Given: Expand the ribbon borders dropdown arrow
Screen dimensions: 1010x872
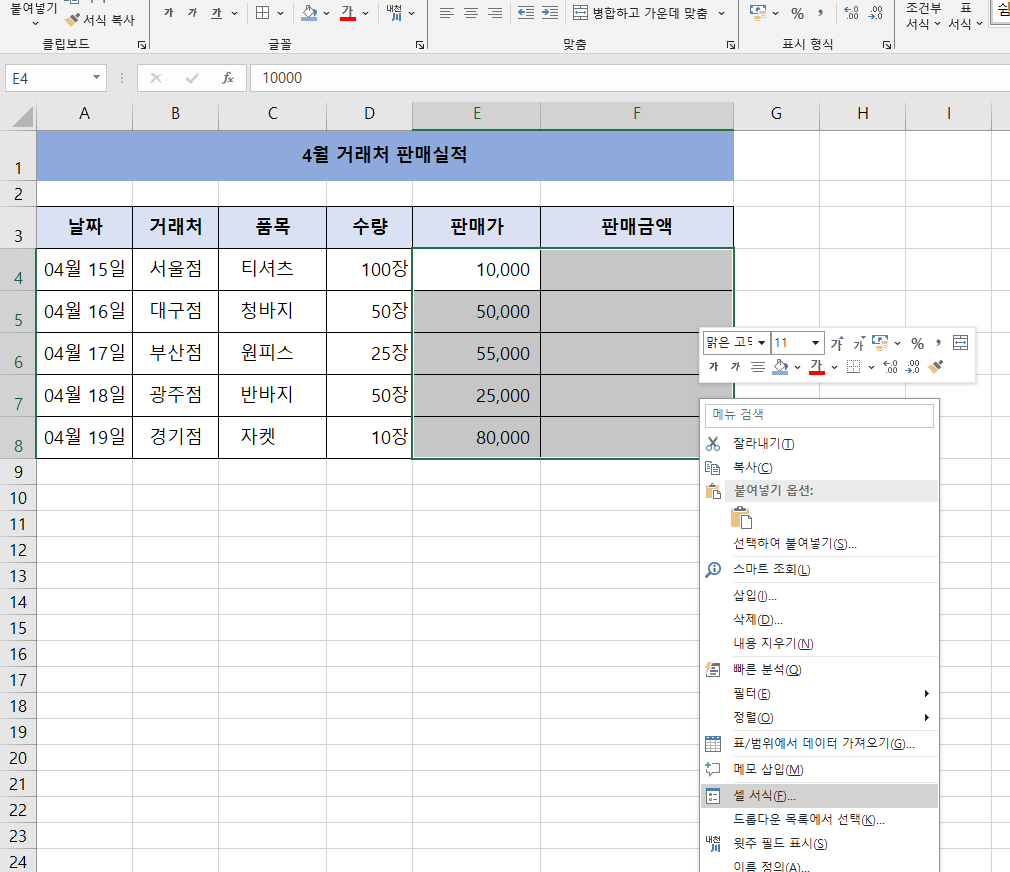Looking at the screenshot, I should pos(281,13).
